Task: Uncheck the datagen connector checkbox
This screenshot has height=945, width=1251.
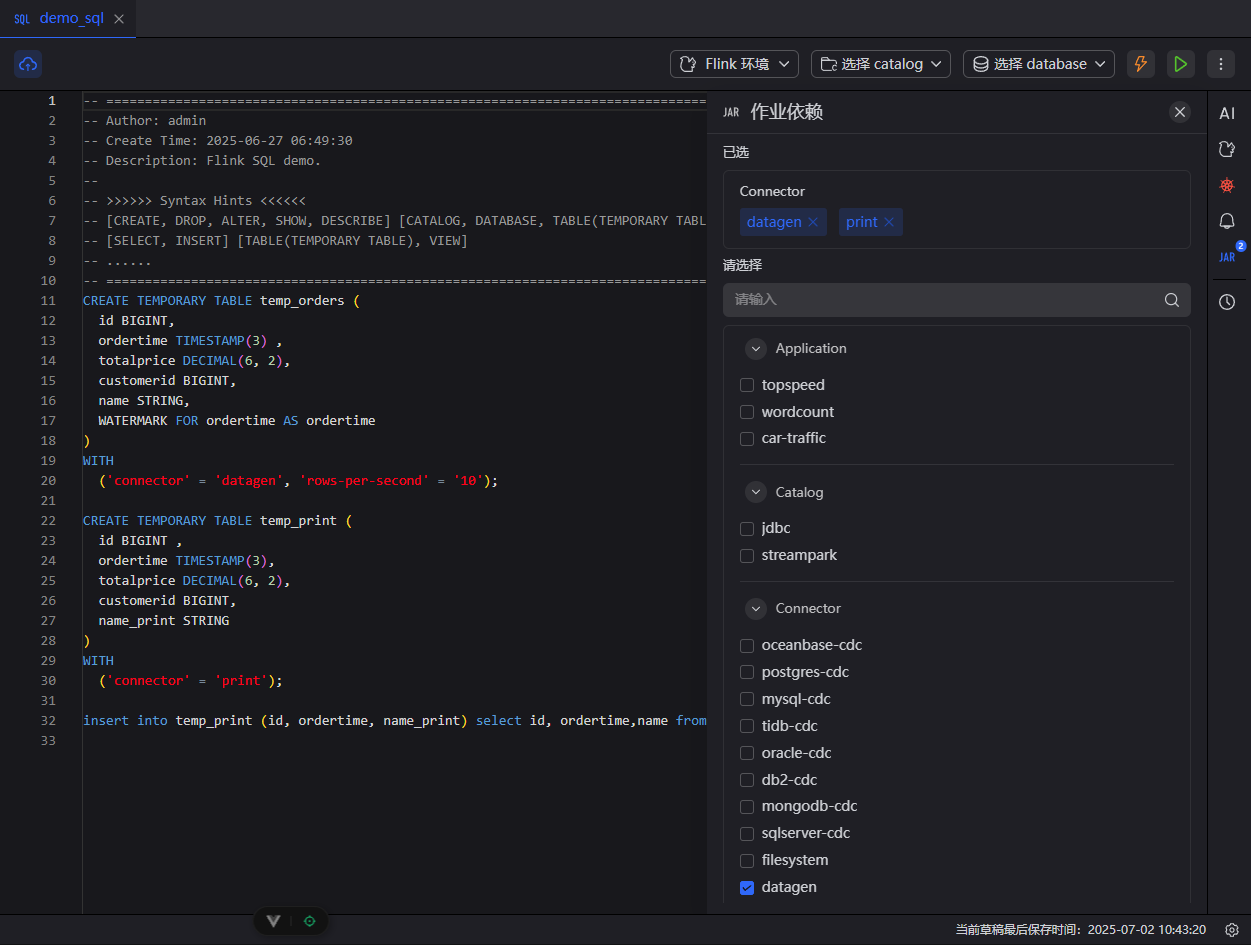Action: pos(747,887)
